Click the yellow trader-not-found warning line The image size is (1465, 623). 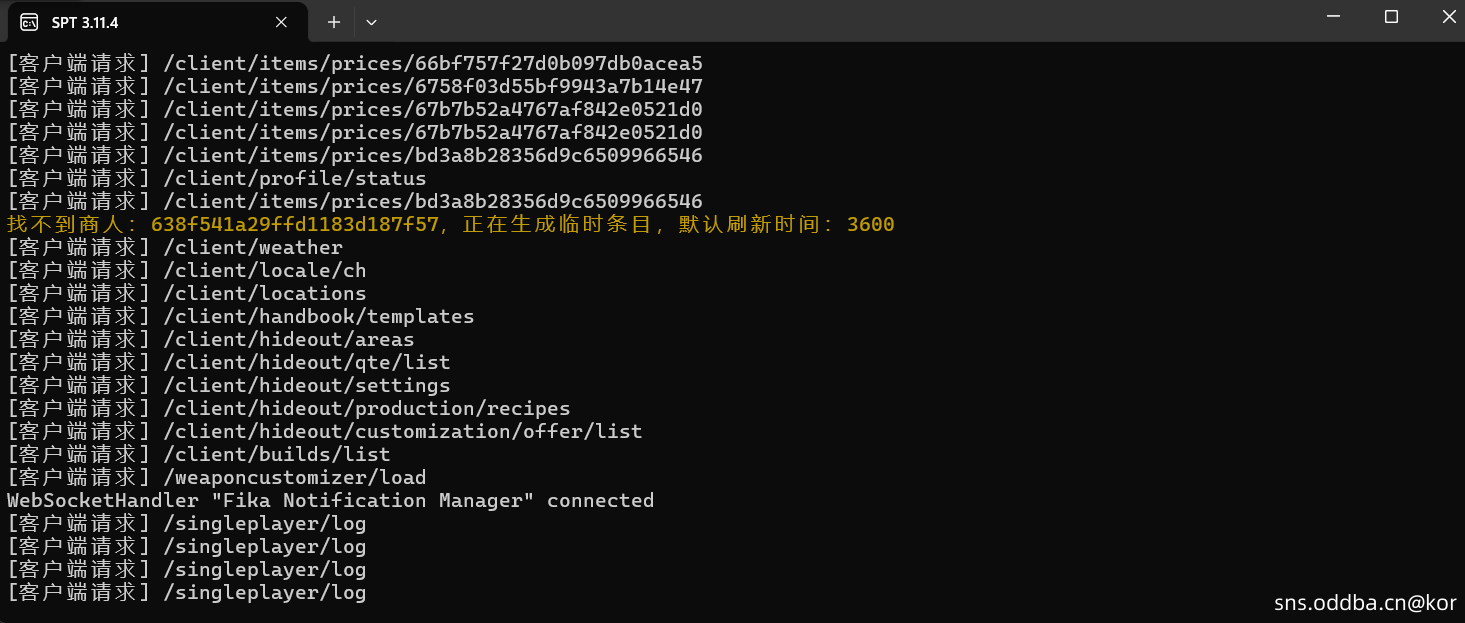tap(450, 225)
